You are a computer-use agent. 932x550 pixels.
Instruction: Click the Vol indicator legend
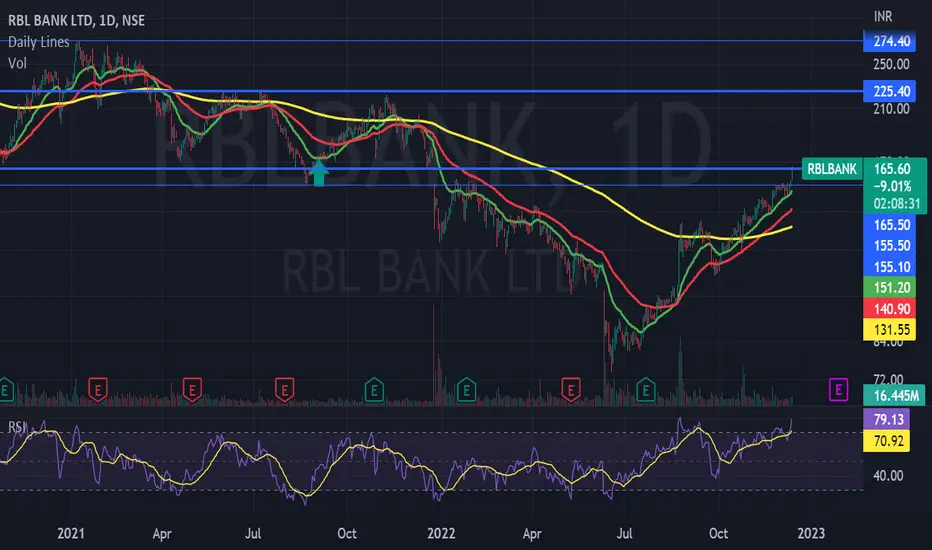[x=17, y=63]
